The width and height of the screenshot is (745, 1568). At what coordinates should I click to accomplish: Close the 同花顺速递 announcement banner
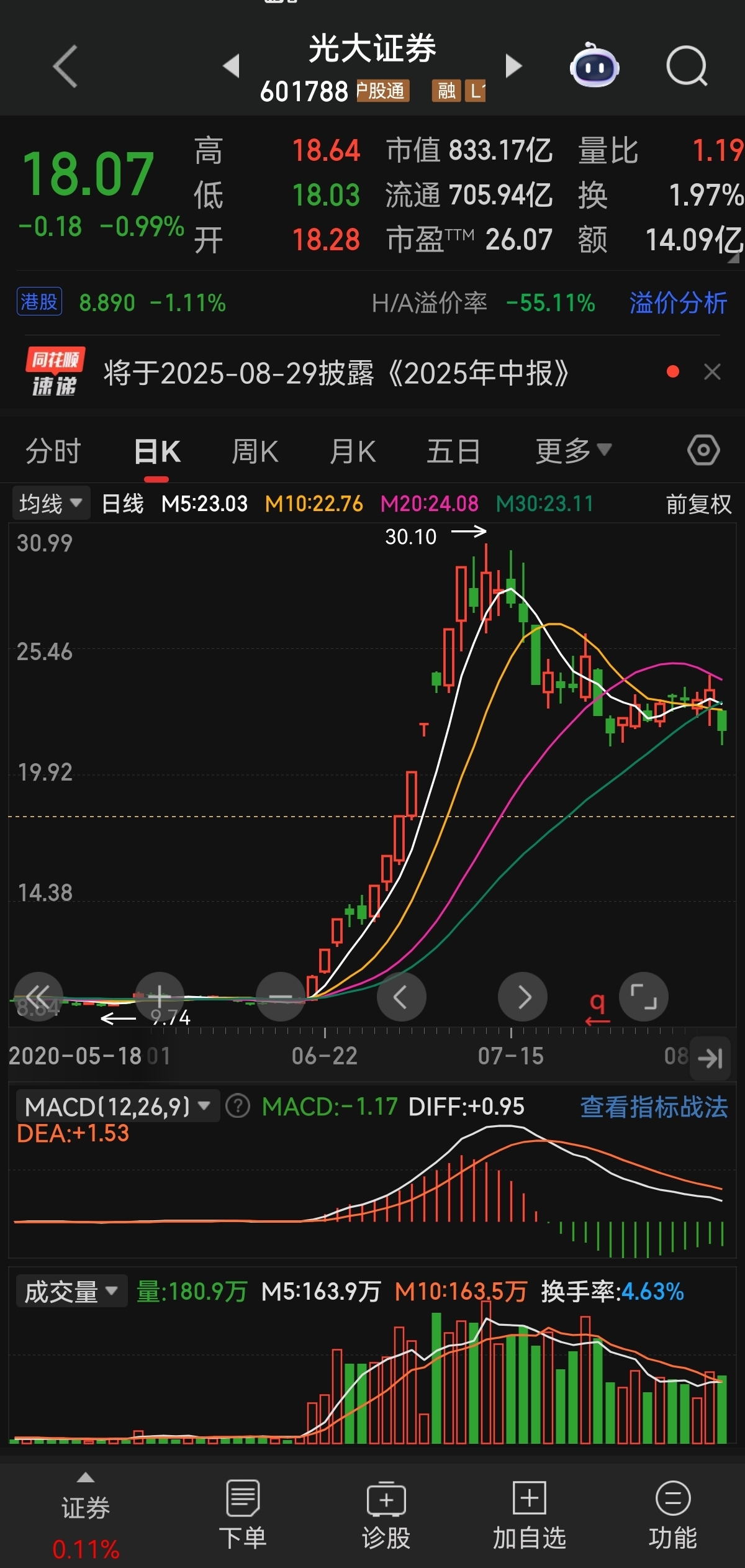(x=712, y=372)
